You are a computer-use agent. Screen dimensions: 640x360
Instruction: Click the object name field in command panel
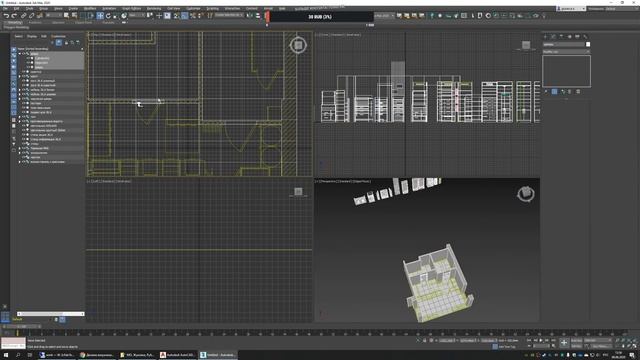point(564,44)
